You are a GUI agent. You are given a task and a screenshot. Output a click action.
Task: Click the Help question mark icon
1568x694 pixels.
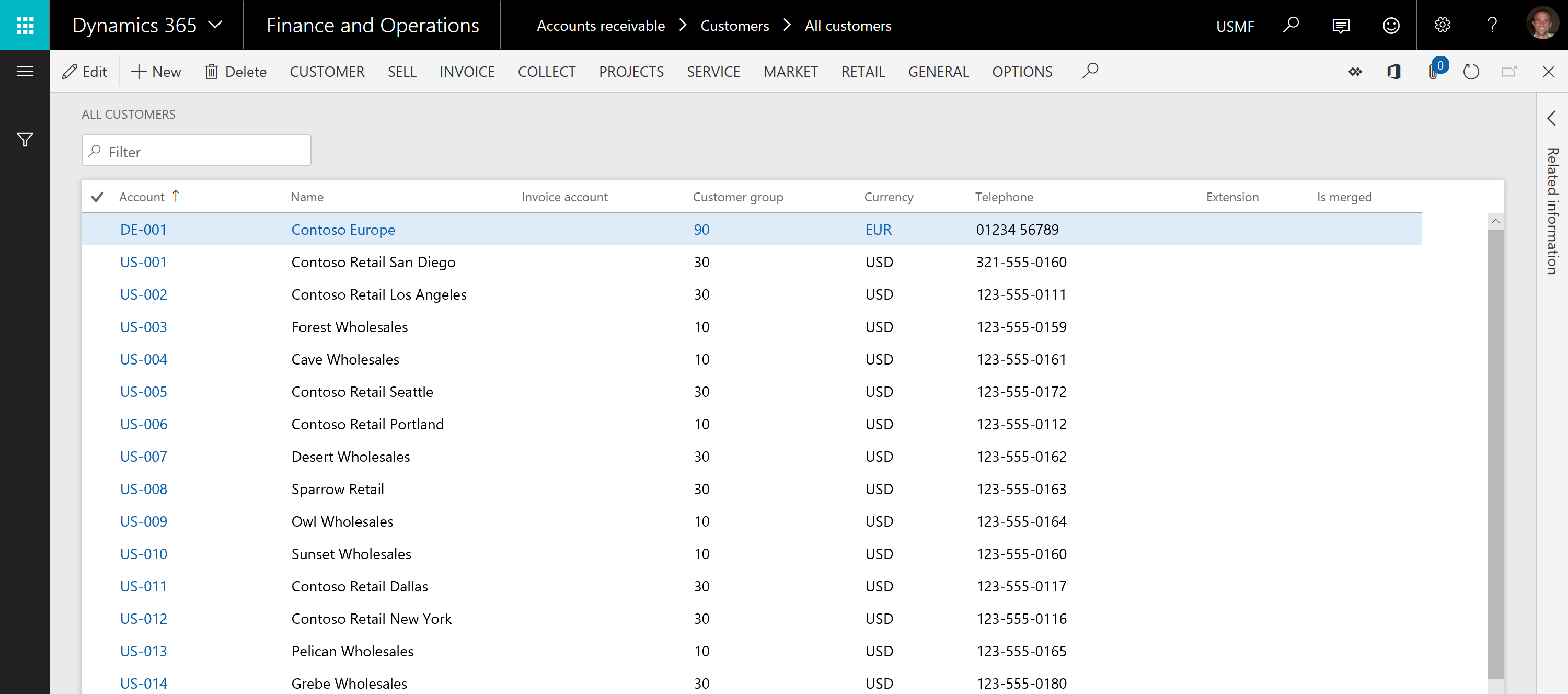pos(1491,25)
